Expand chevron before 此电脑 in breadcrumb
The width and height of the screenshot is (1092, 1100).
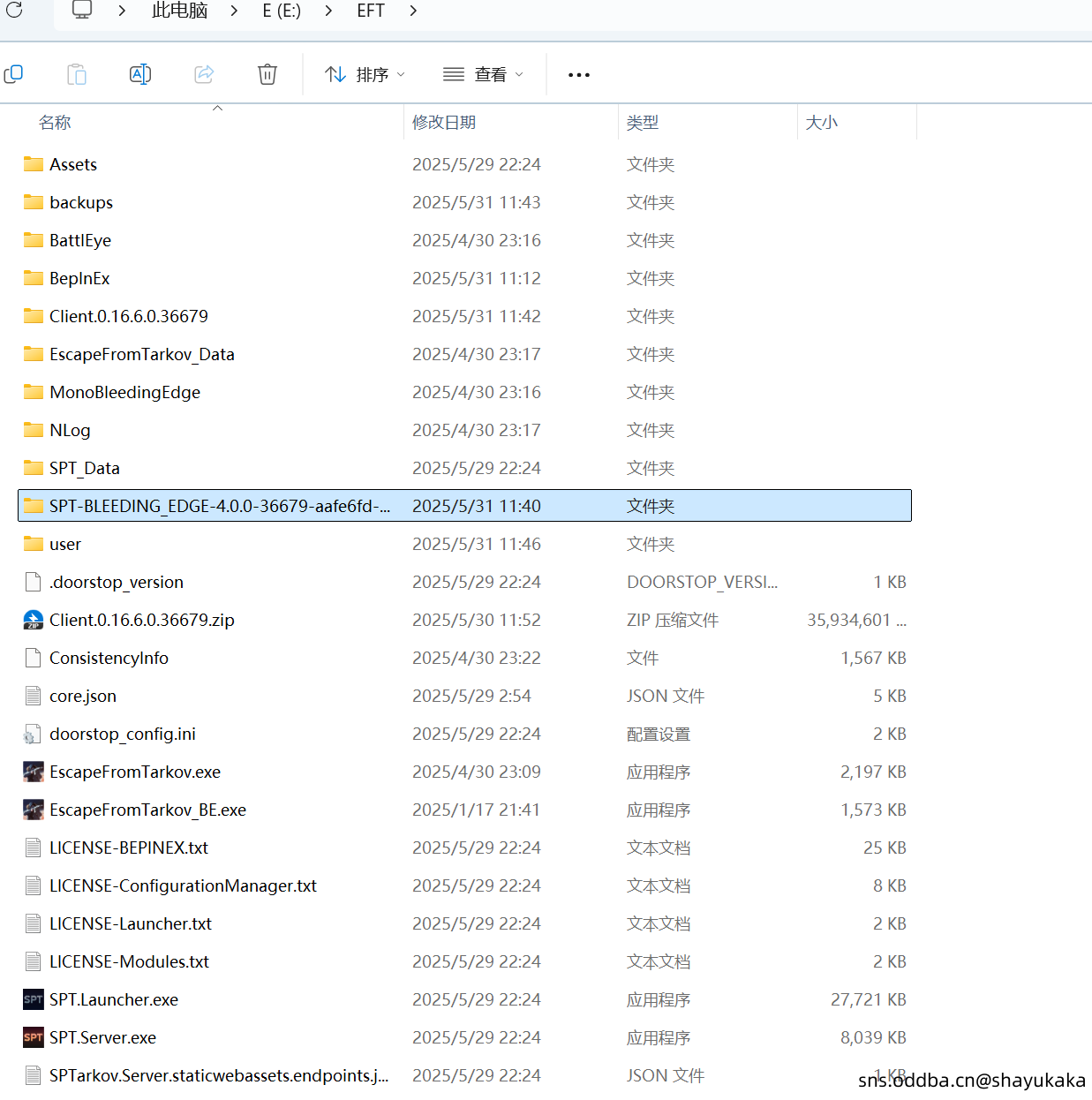click(122, 11)
